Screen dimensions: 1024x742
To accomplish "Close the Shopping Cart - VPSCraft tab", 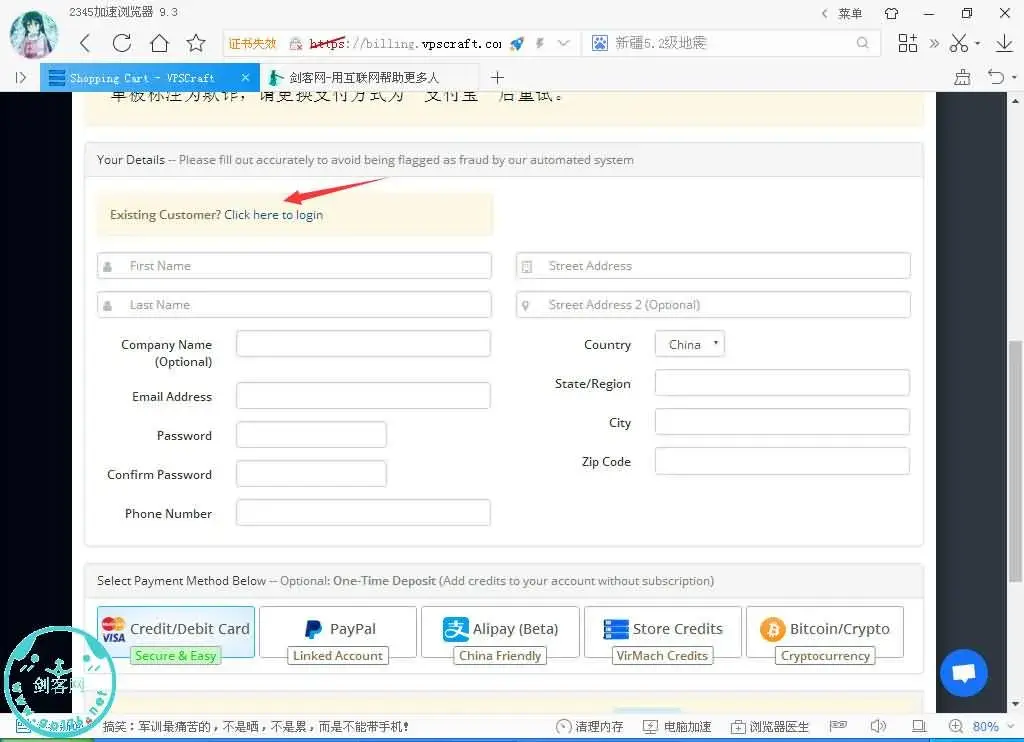I will [246, 78].
